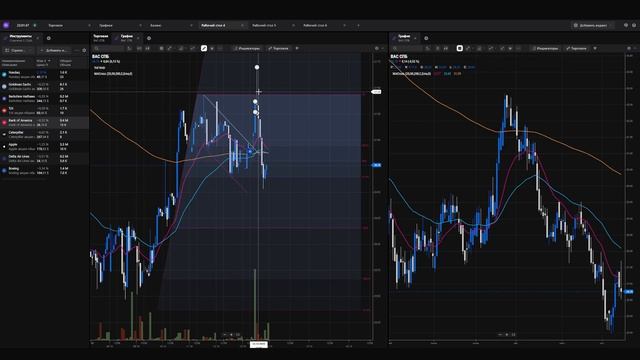Open notifications bell icon at top right
Image resolution: width=640 pixels, height=360 pixels.
point(626,25)
